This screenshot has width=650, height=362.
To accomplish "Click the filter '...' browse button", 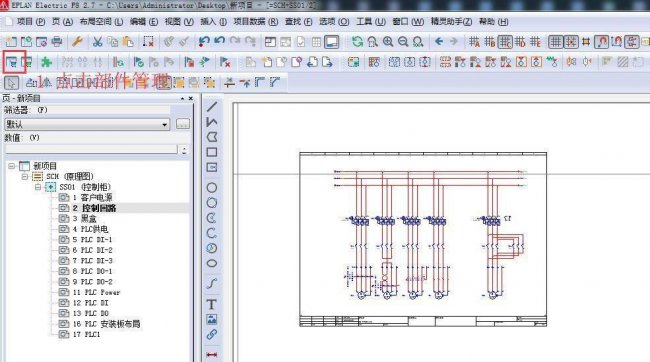I will [x=183, y=124].
